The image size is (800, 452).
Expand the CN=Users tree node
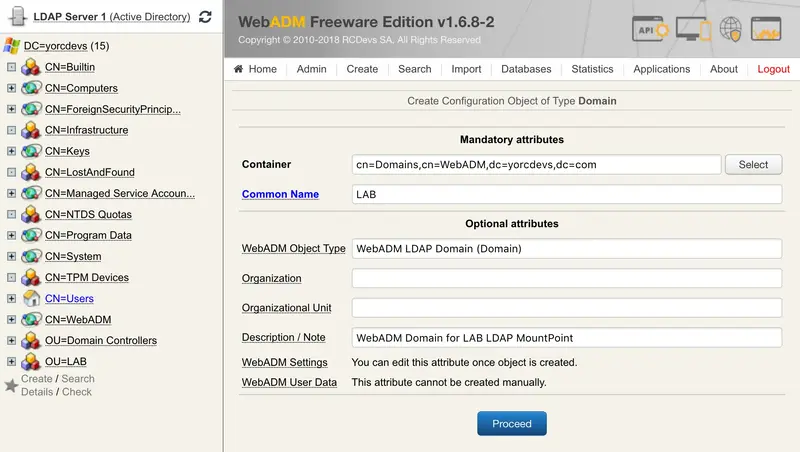click(x=11, y=298)
